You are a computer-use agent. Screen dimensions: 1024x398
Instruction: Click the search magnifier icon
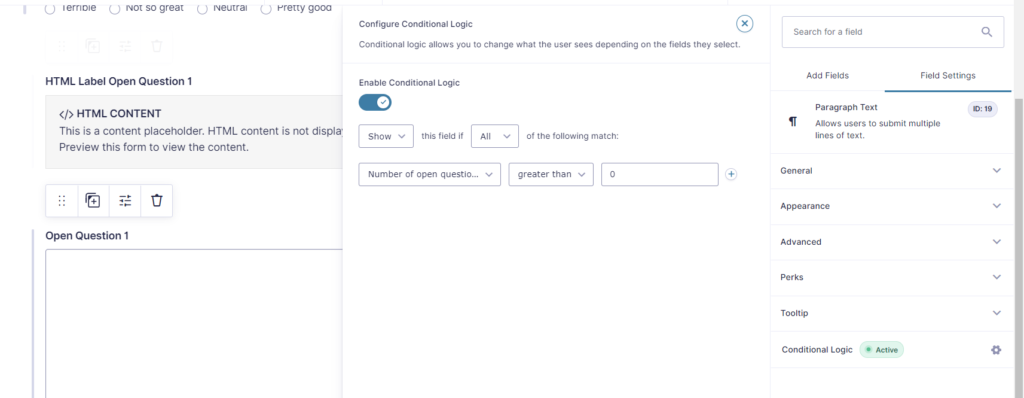(x=987, y=31)
